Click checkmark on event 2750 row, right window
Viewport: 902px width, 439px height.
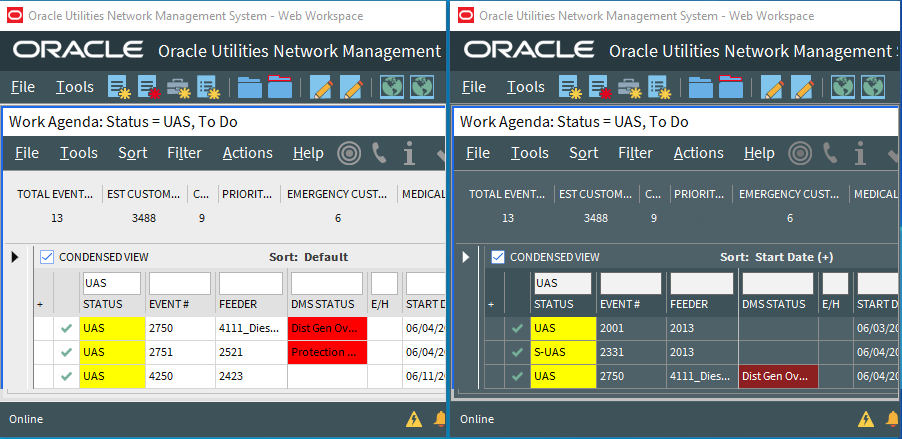[x=518, y=376]
